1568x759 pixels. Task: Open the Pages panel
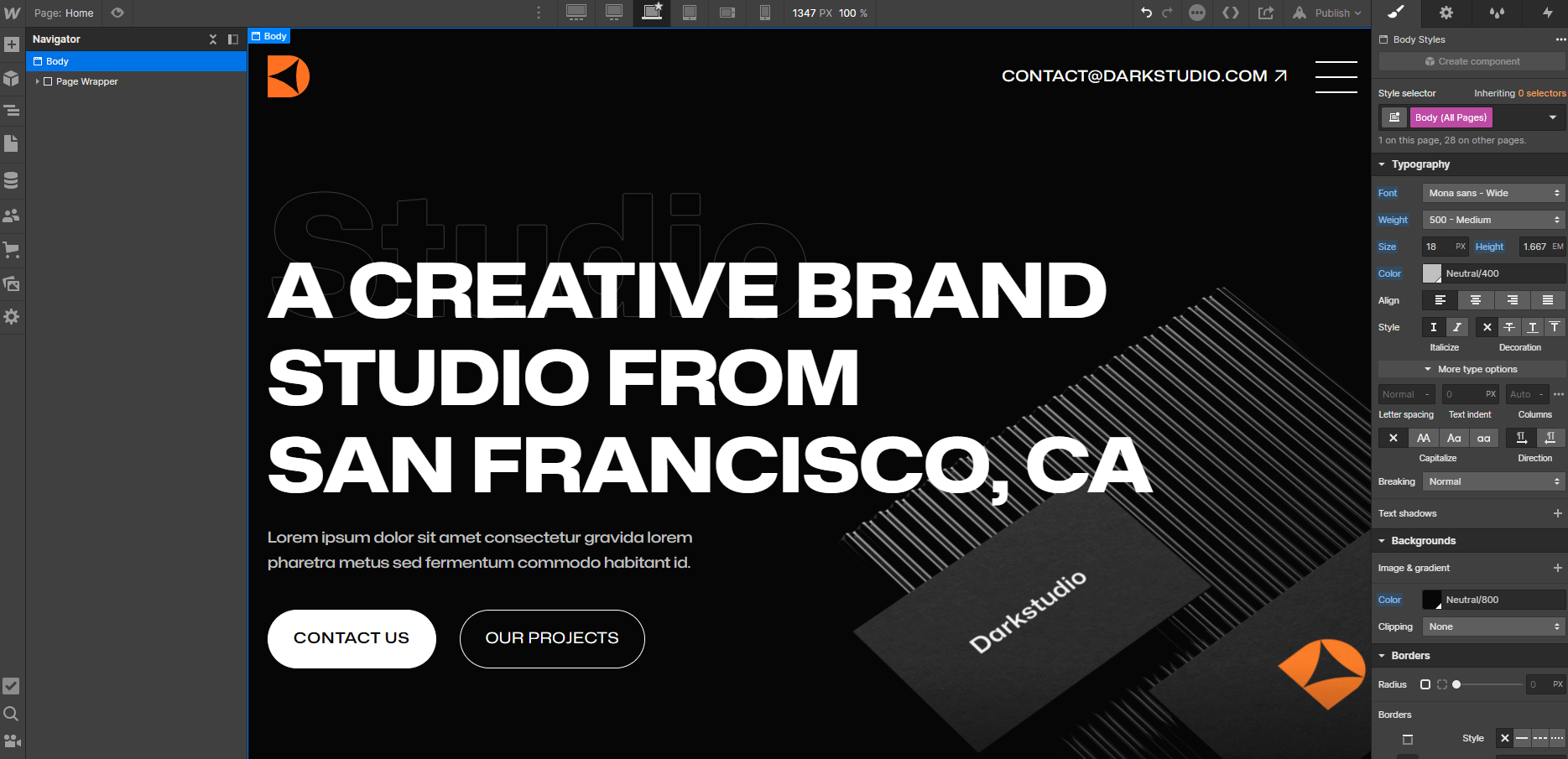13,143
